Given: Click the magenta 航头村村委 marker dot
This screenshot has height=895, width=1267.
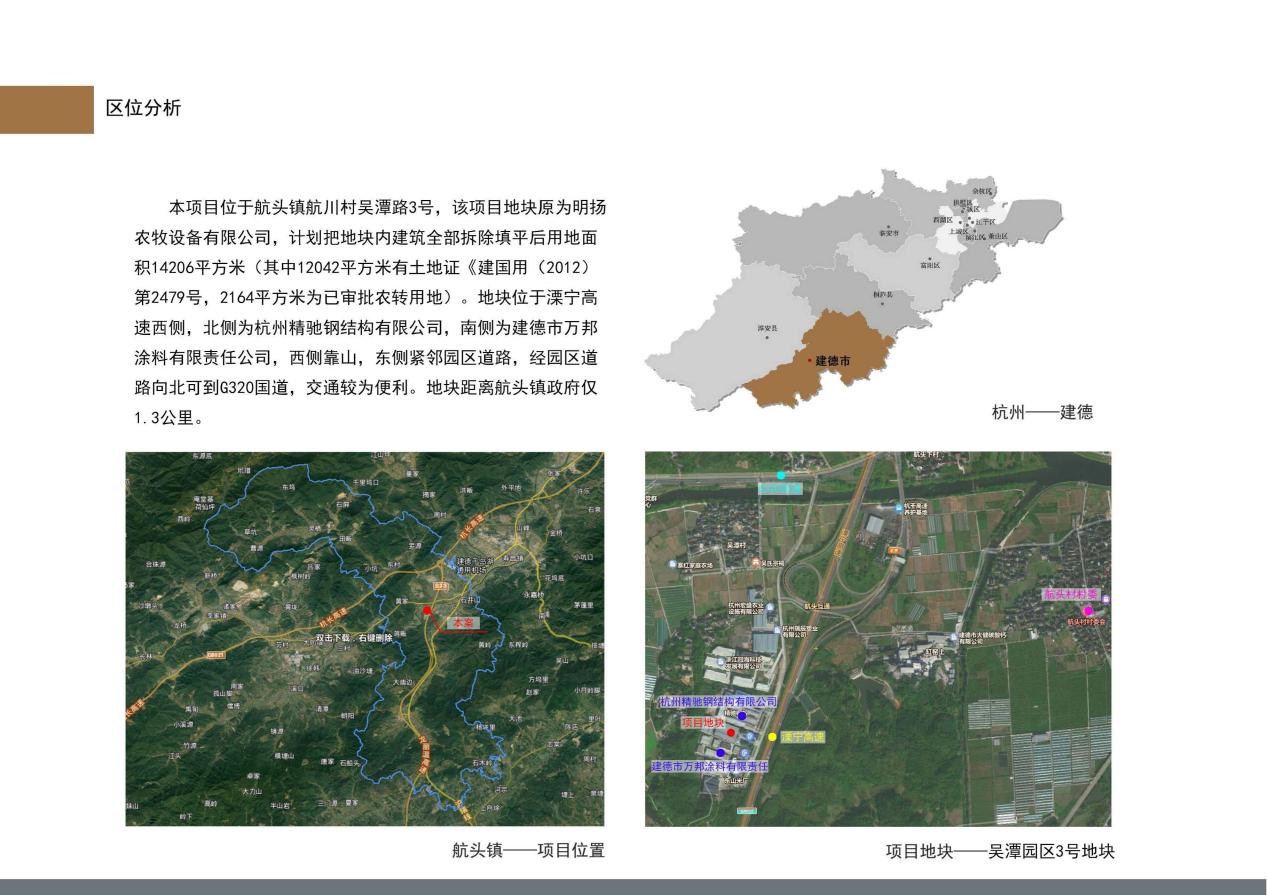Looking at the screenshot, I should [1088, 610].
